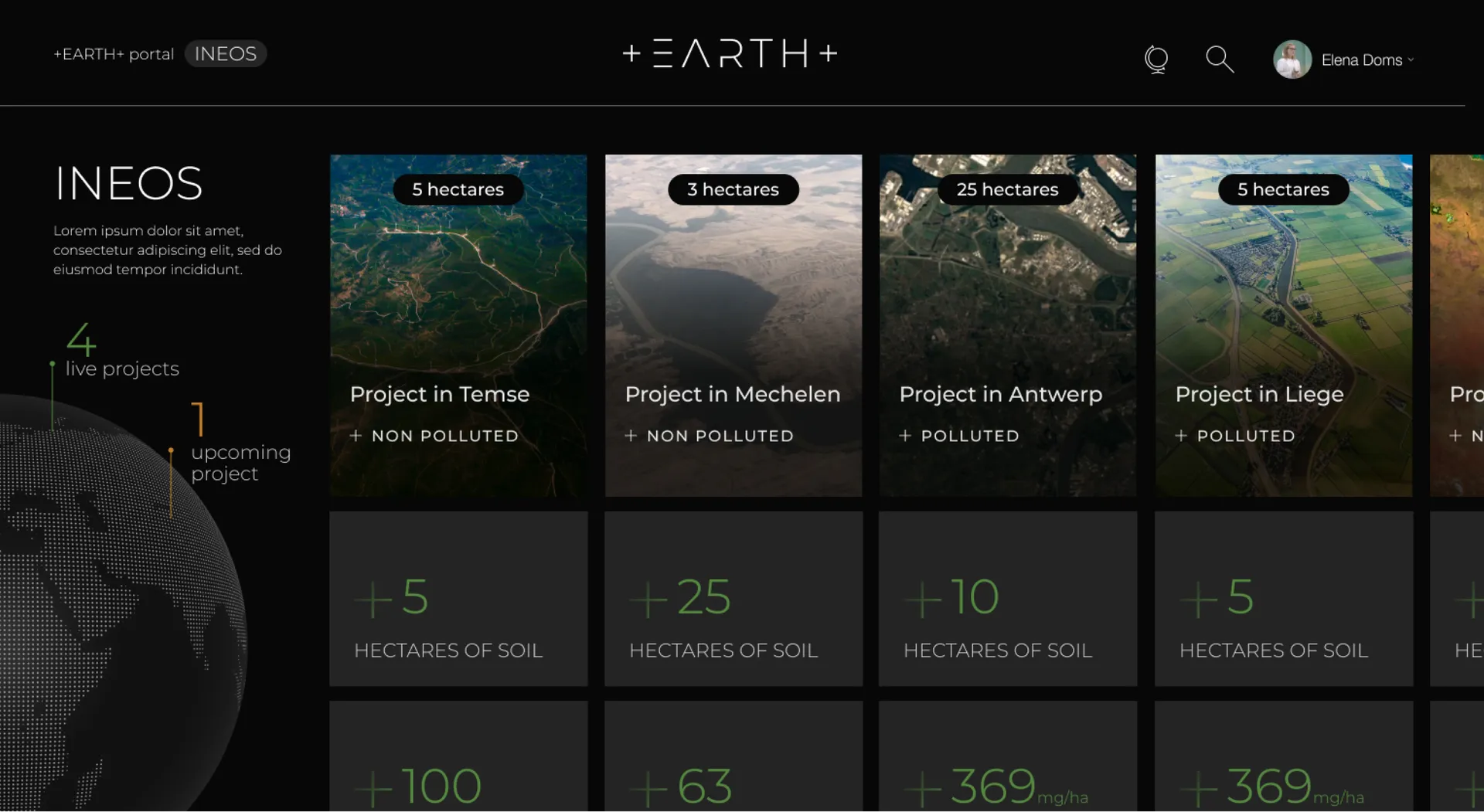This screenshot has width=1484, height=812.
Task: Click the 4 live projects link
Action: tap(121, 355)
